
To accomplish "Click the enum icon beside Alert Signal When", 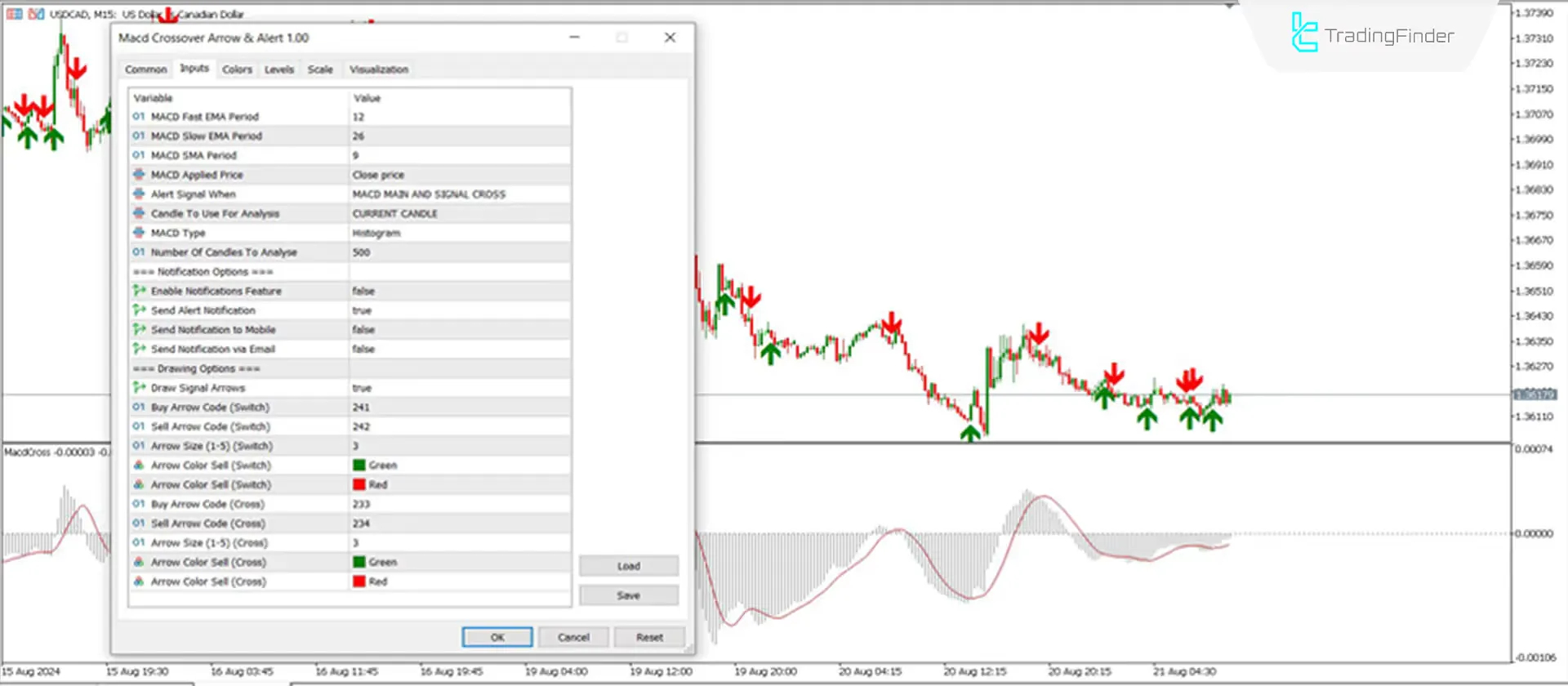I will (139, 194).
